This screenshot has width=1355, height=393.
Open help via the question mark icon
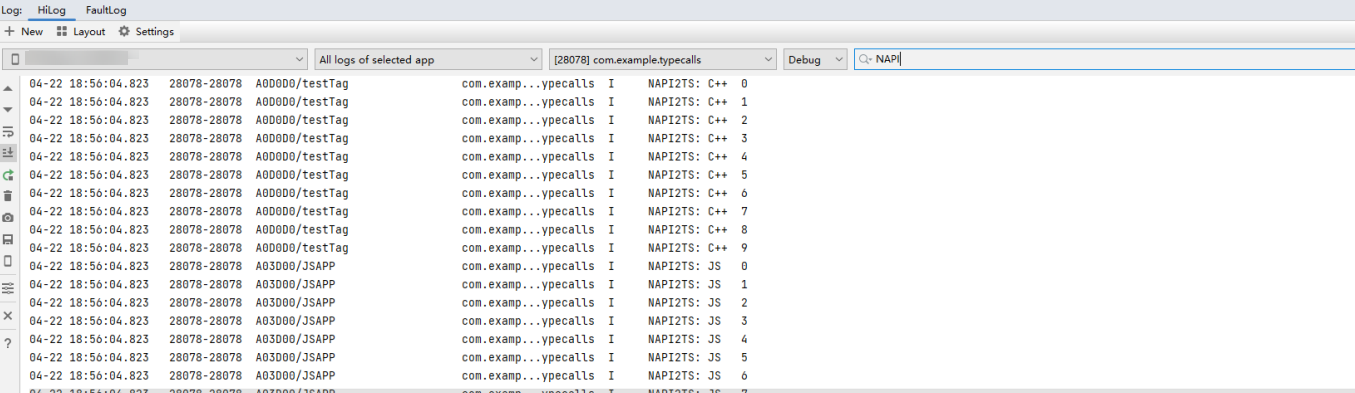tap(8, 344)
